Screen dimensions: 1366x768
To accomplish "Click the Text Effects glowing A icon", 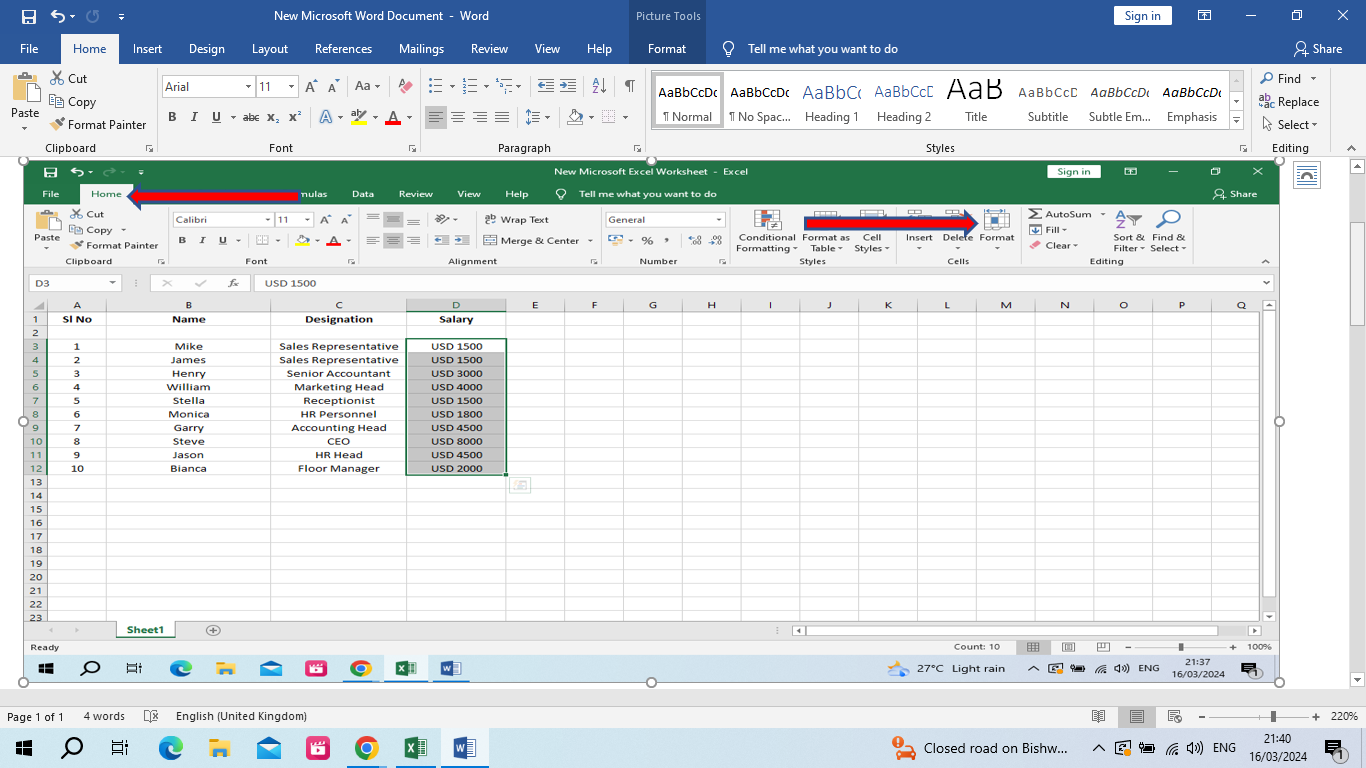I will tap(326, 117).
